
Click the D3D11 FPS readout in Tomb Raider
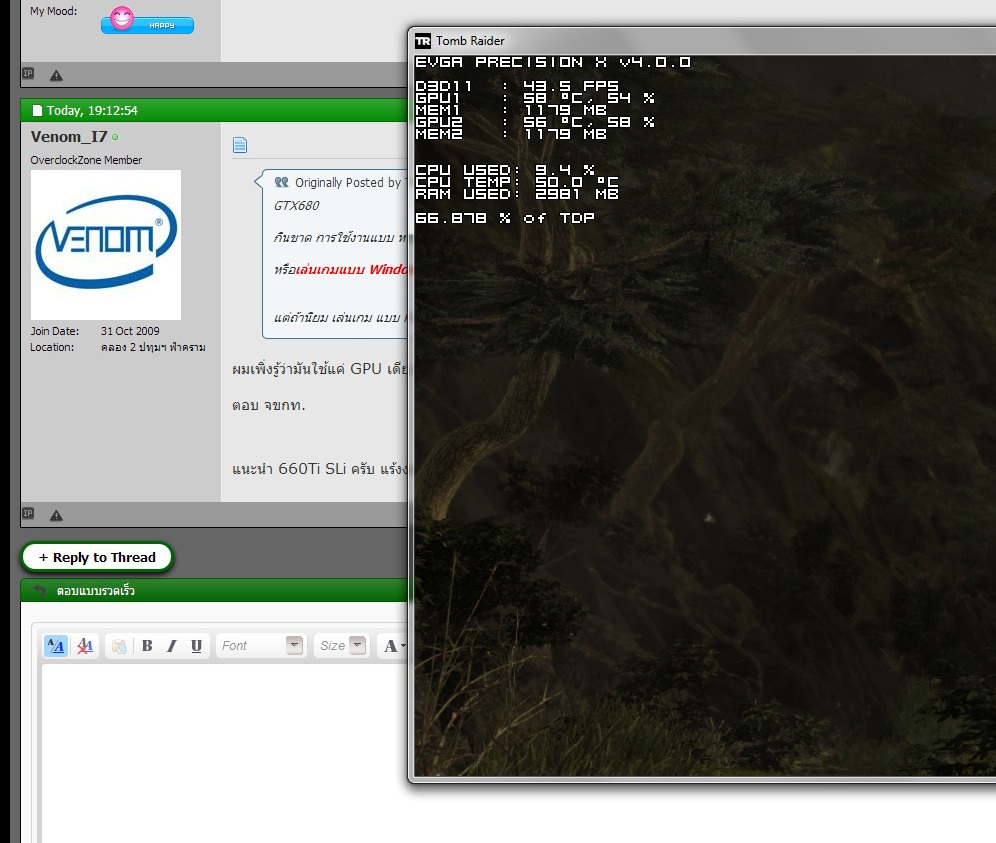pyautogui.click(x=517, y=86)
